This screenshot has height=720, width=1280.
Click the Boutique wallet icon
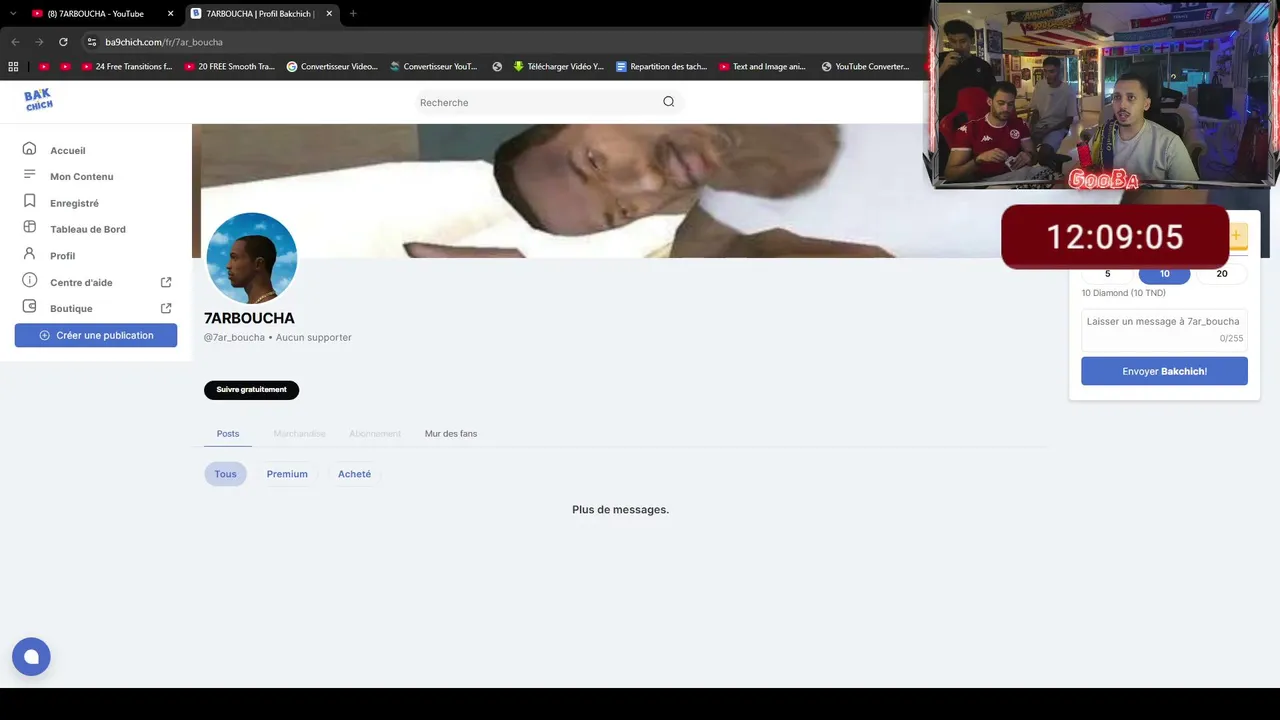[x=30, y=307]
